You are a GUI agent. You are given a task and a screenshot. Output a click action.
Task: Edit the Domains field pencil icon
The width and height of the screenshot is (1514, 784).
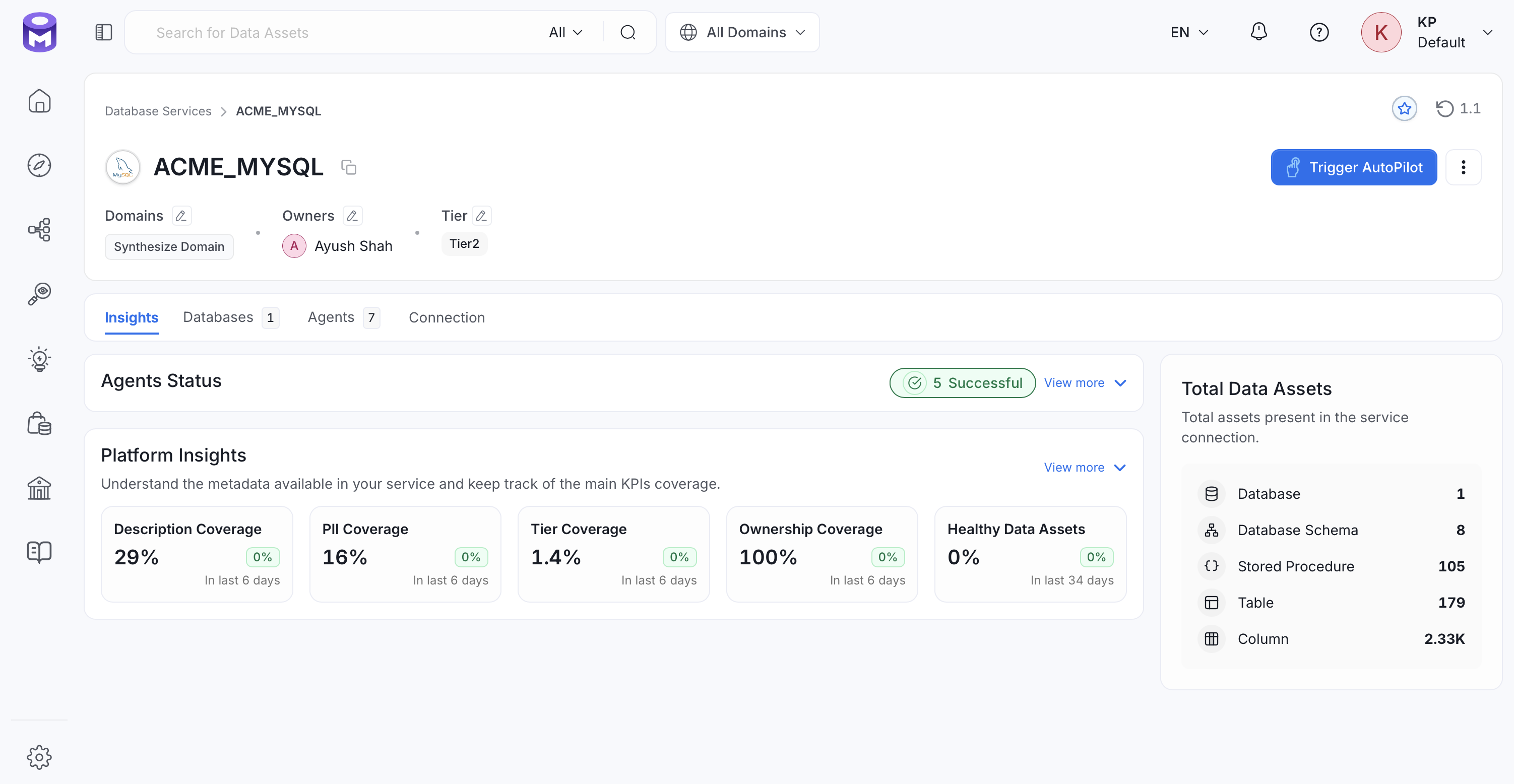(x=181, y=216)
